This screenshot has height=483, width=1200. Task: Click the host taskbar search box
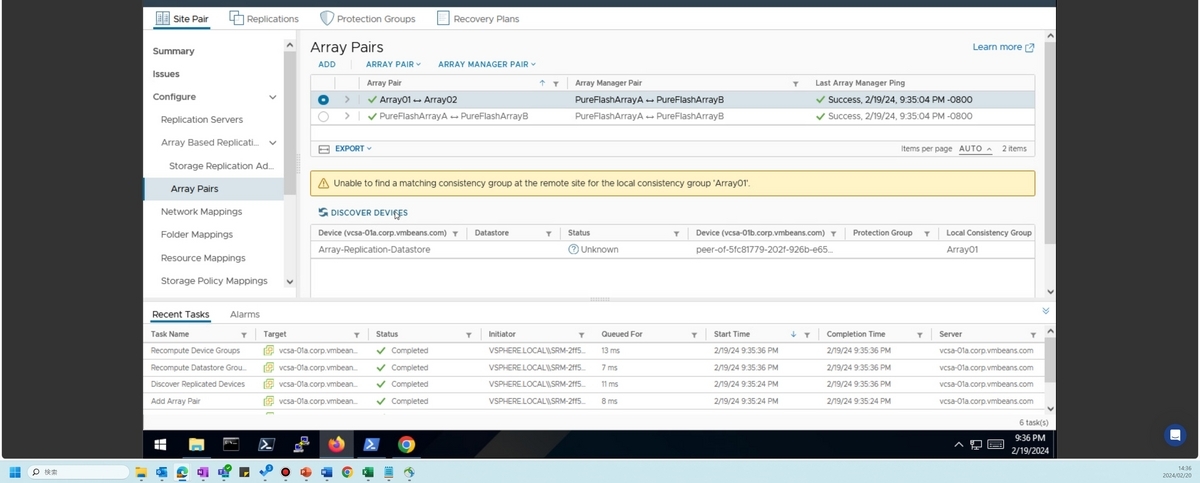(x=78, y=472)
